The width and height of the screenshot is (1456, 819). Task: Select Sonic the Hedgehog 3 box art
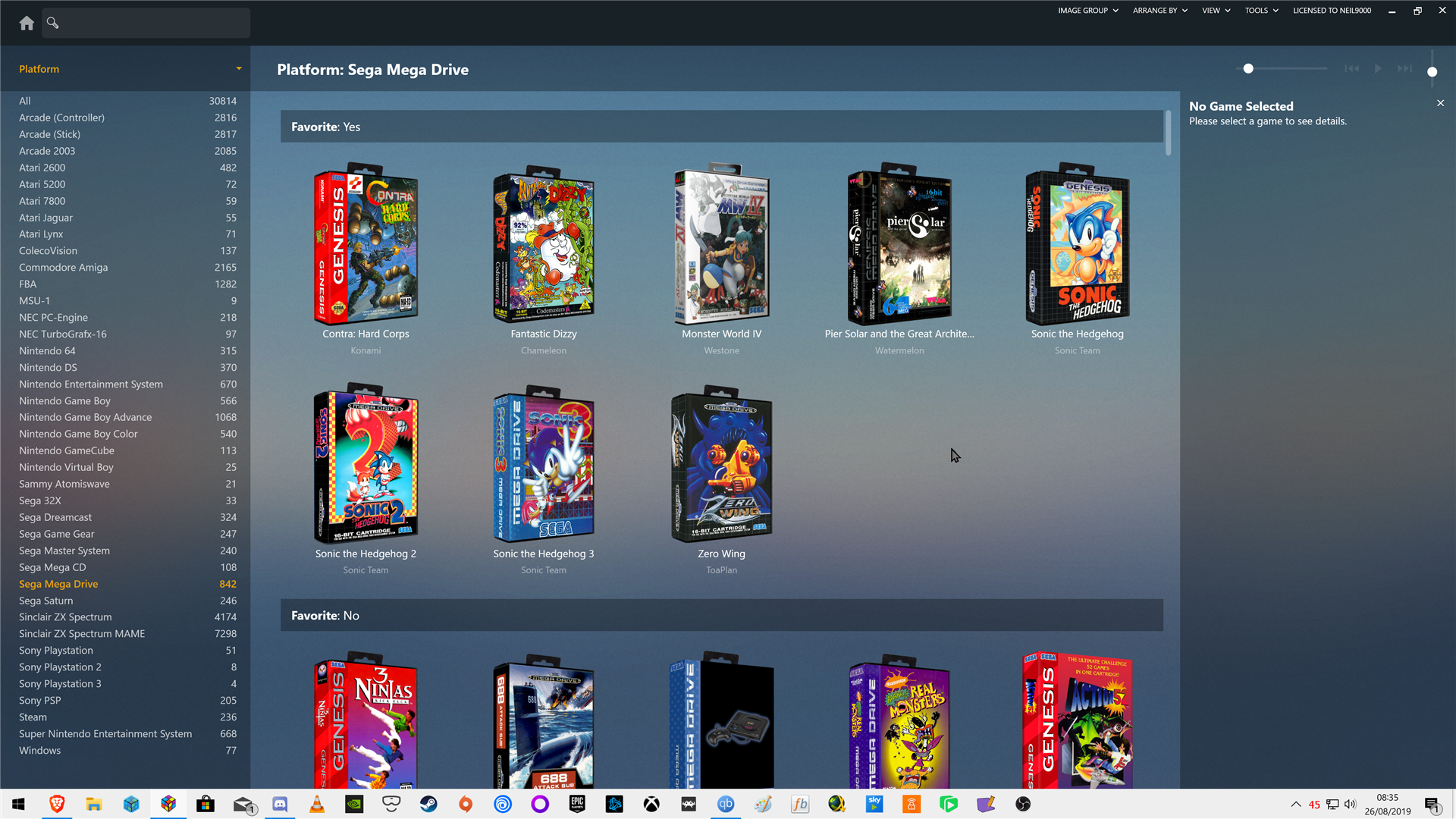pyautogui.click(x=544, y=464)
